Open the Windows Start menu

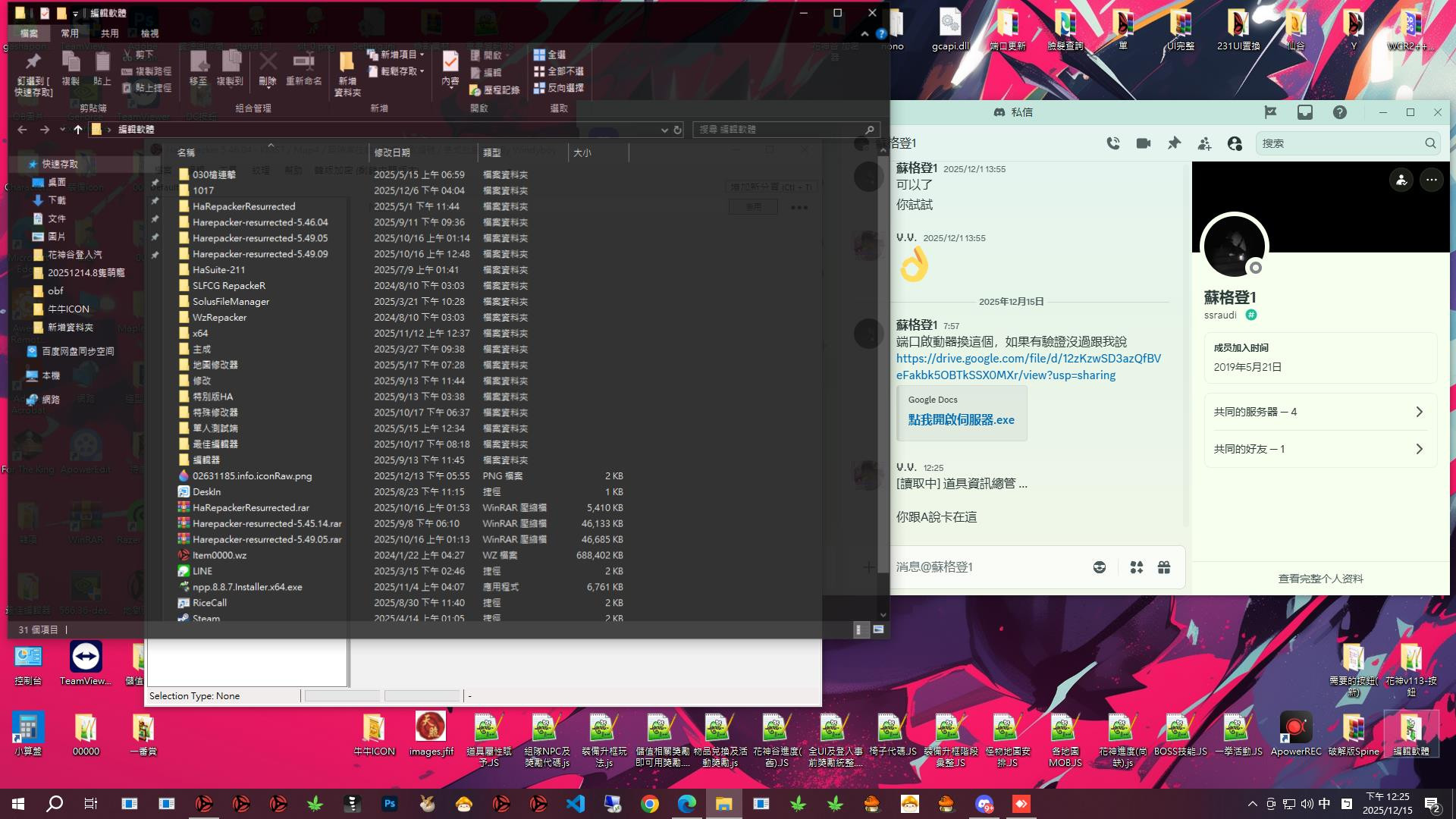click(18, 804)
